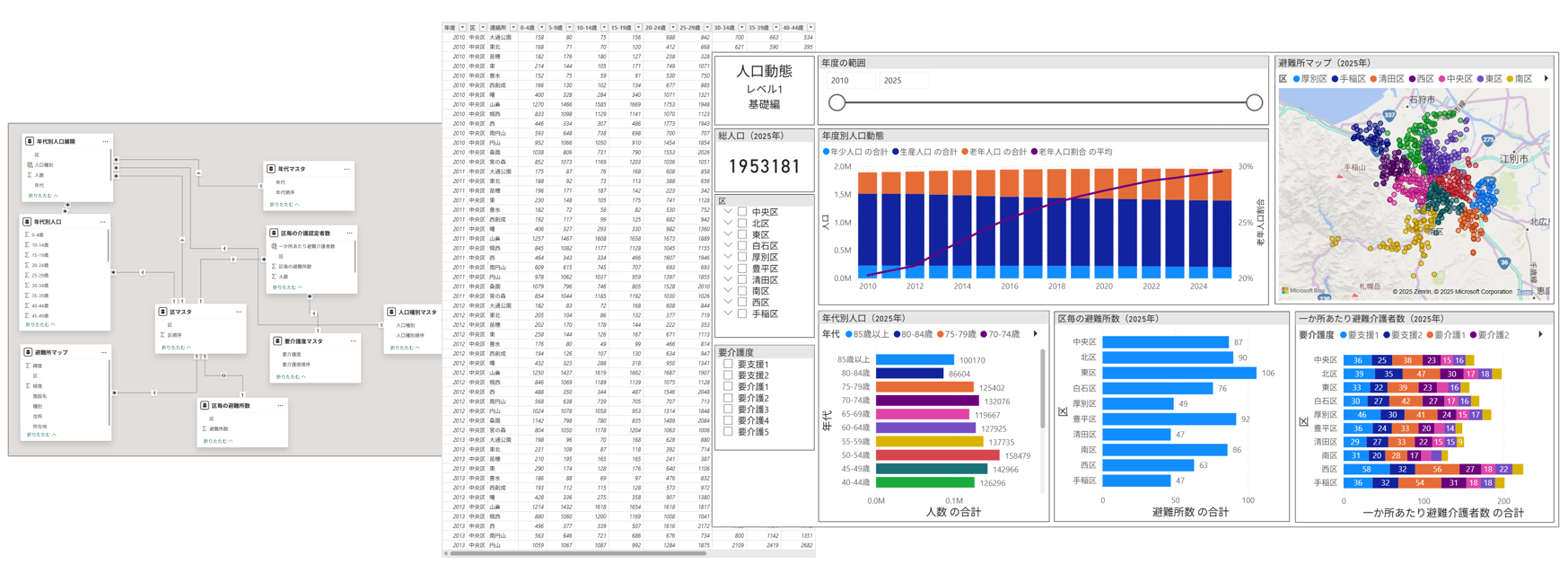Expand the 白石区 item chevron in slicer
This screenshot has width=1568, height=582.
point(728,246)
